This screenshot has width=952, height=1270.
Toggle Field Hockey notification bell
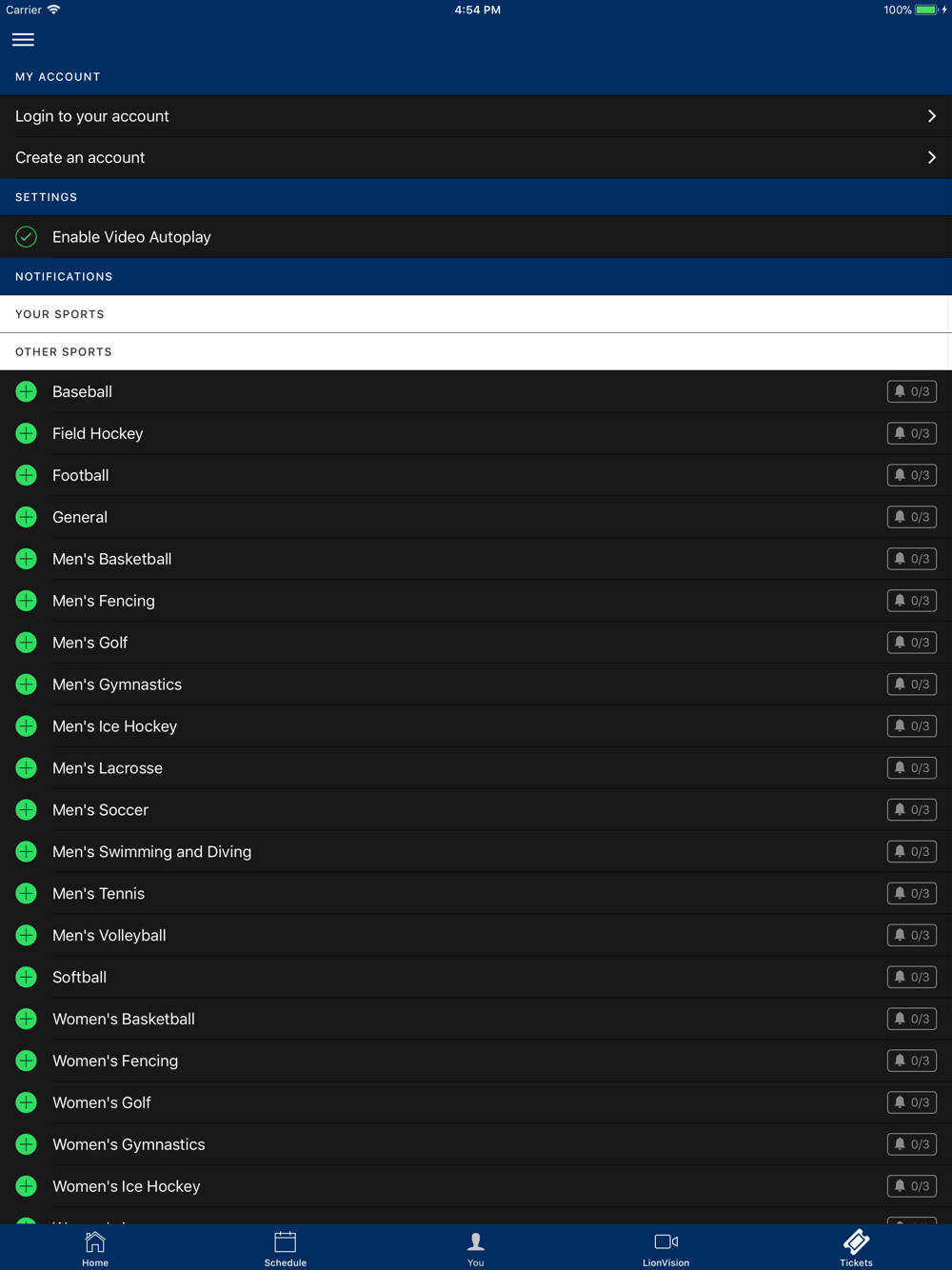[912, 433]
